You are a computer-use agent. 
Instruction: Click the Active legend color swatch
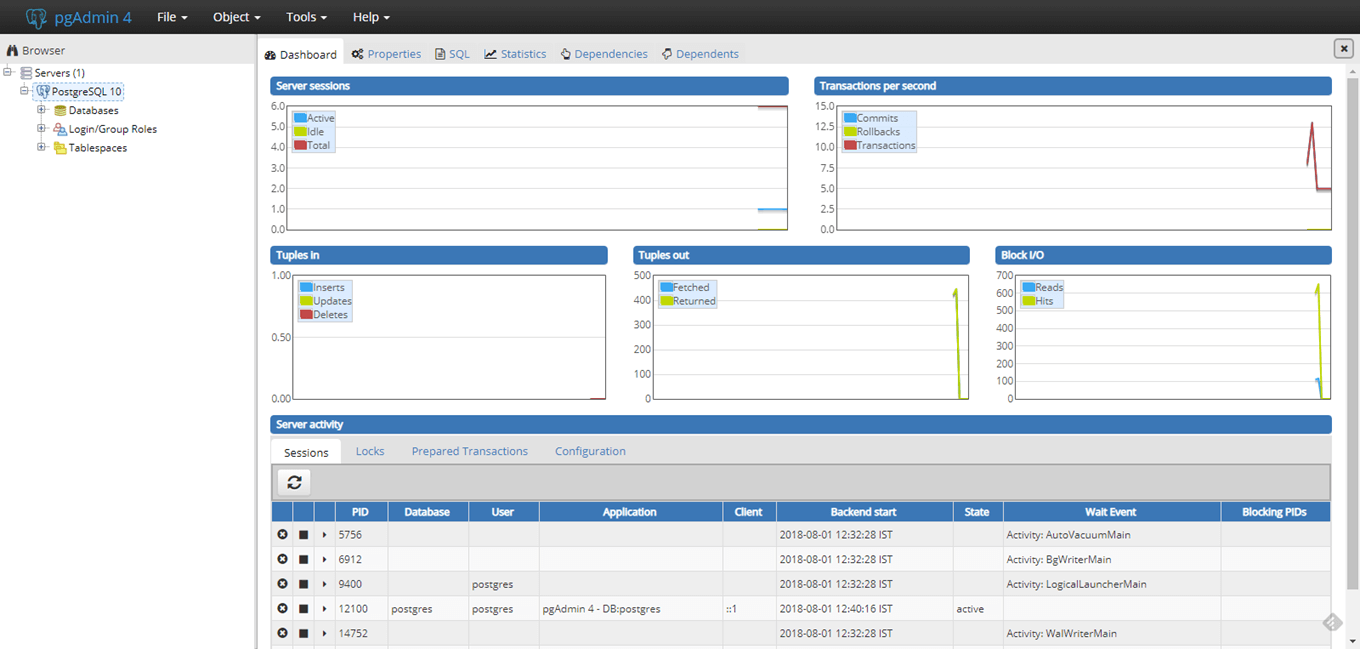[x=300, y=118]
